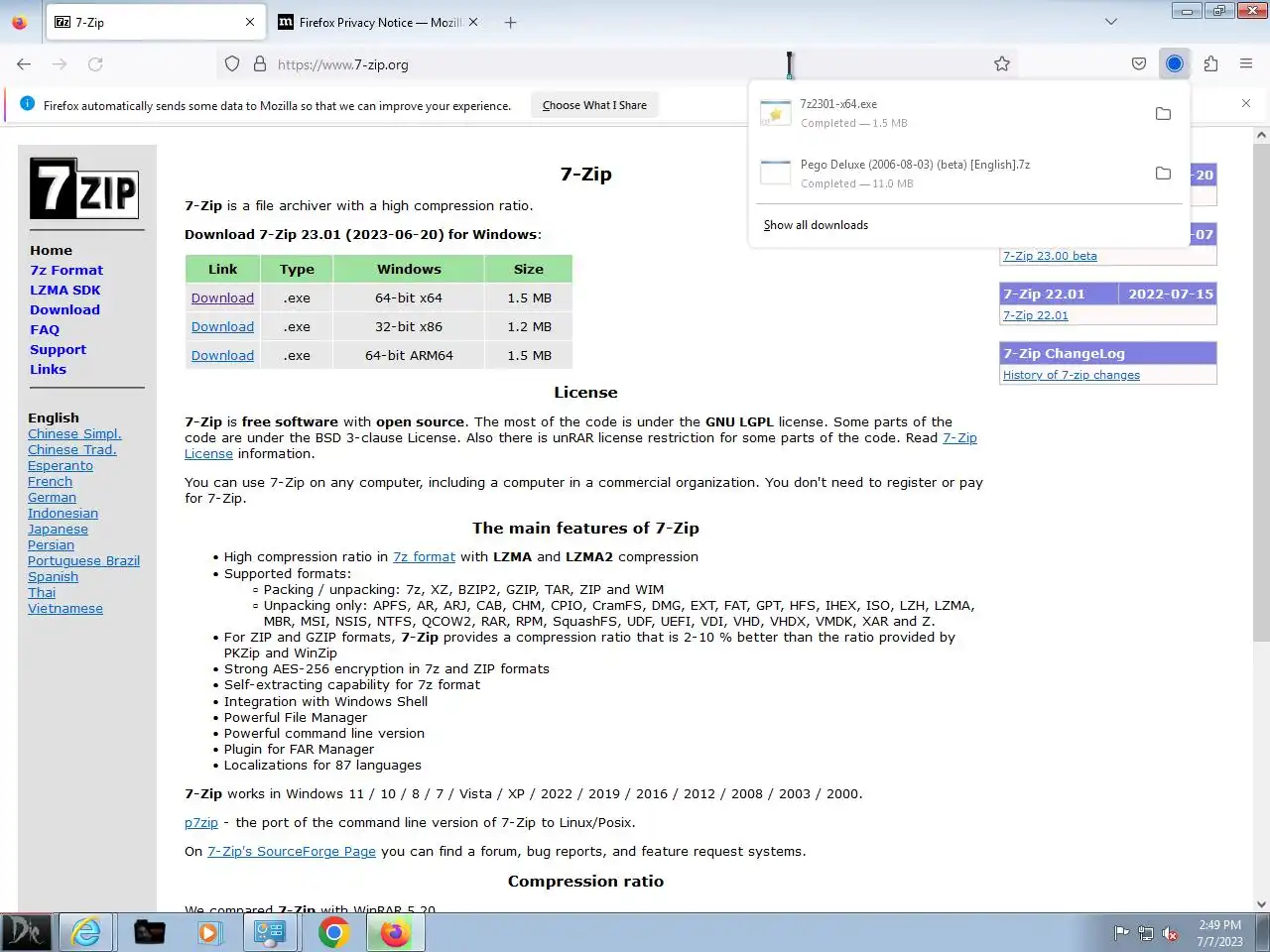This screenshot has height=952, width=1270.
Task: Switch to Indonesian language
Action: 63,513
